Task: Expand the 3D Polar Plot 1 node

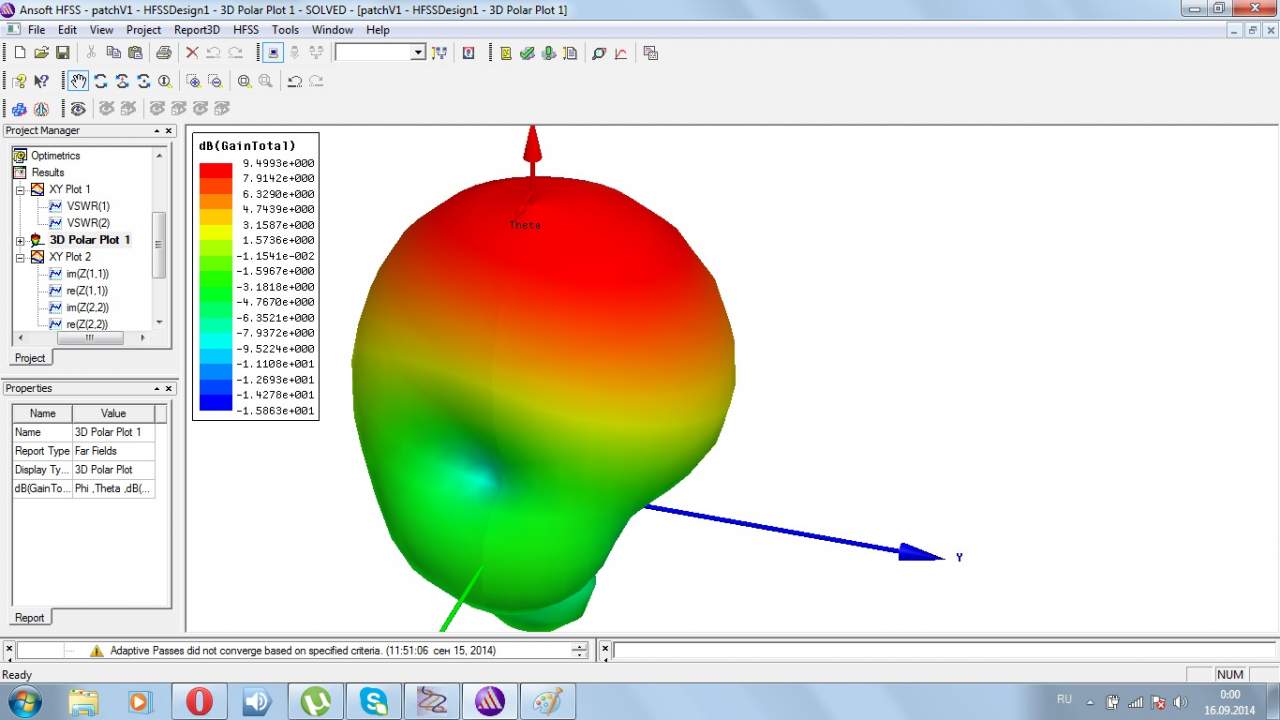Action: [20, 241]
